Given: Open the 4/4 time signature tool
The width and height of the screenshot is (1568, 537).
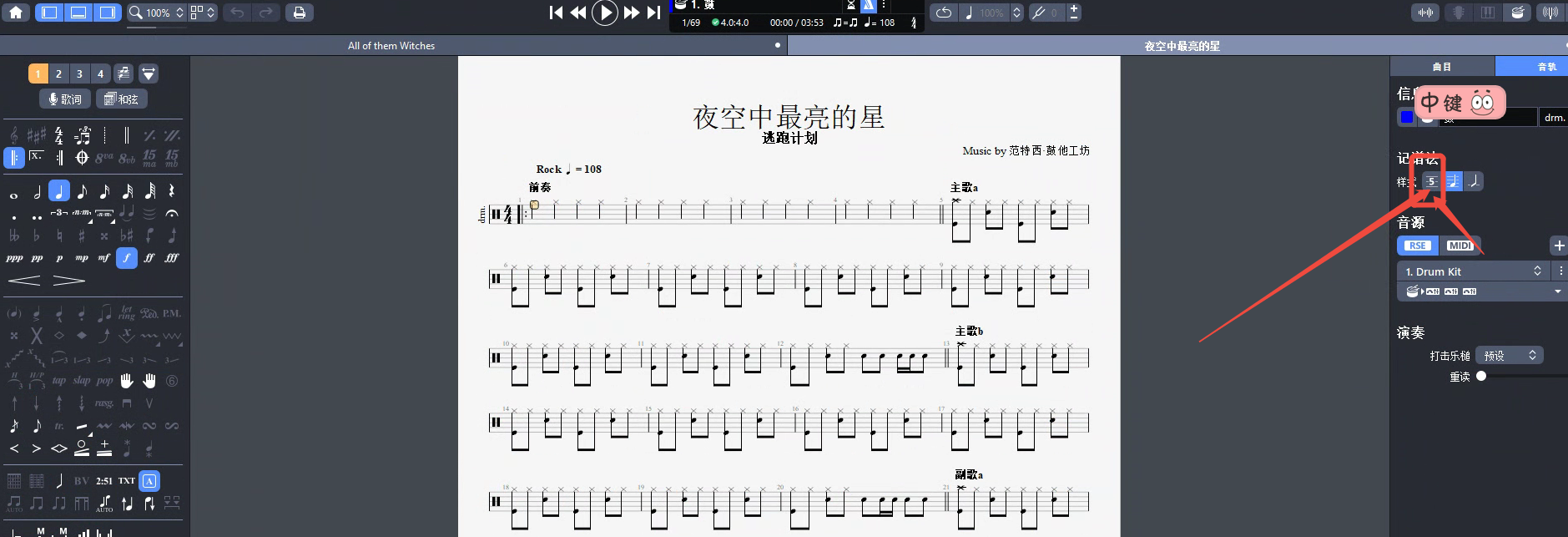Looking at the screenshot, I should pyautogui.click(x=58, y=135).
